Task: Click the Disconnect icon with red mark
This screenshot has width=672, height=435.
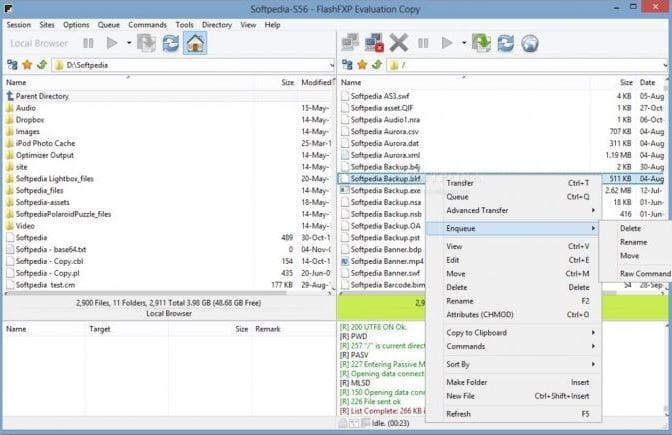Action: [374, 43]
